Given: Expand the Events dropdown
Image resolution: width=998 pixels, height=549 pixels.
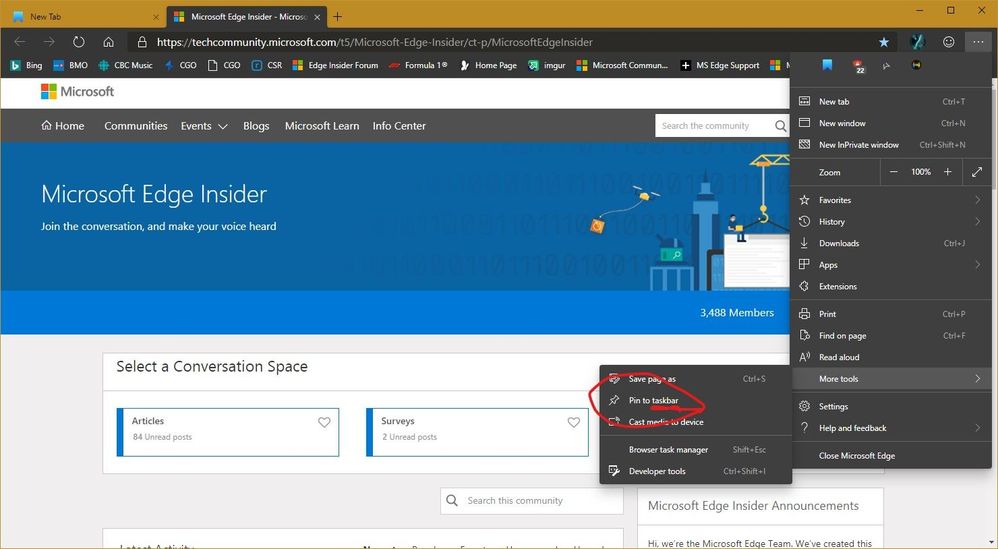Looking at the screenshot, I should tap(204, 126).
